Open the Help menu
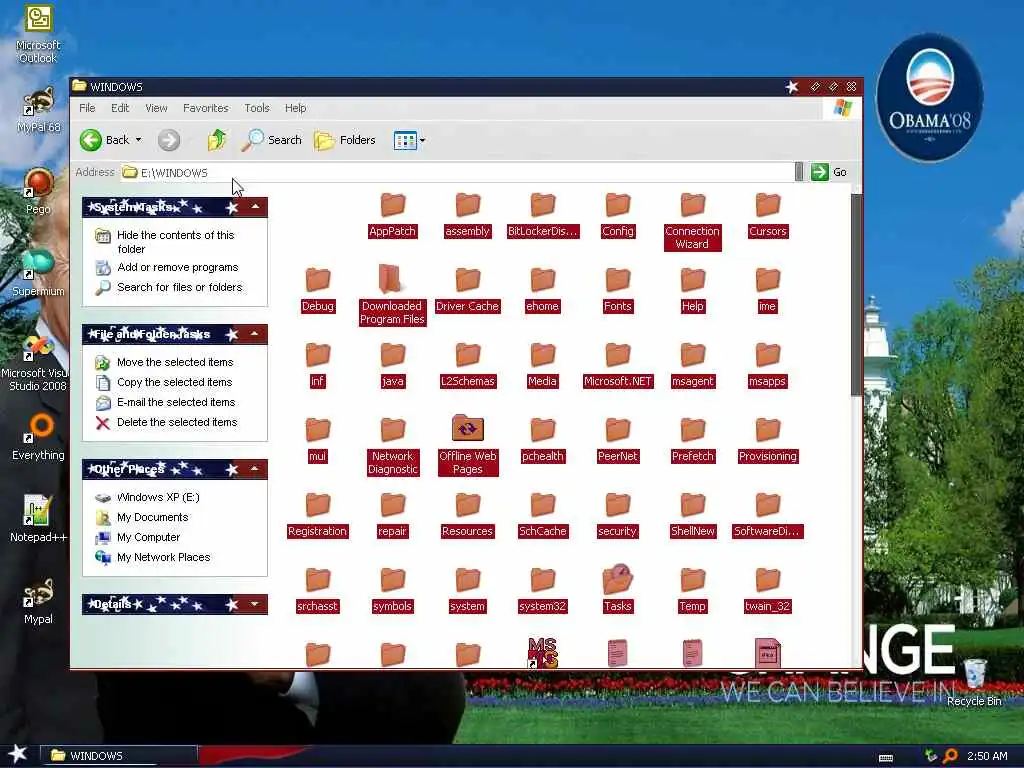 pyautogui.click(x=295, y=108)
